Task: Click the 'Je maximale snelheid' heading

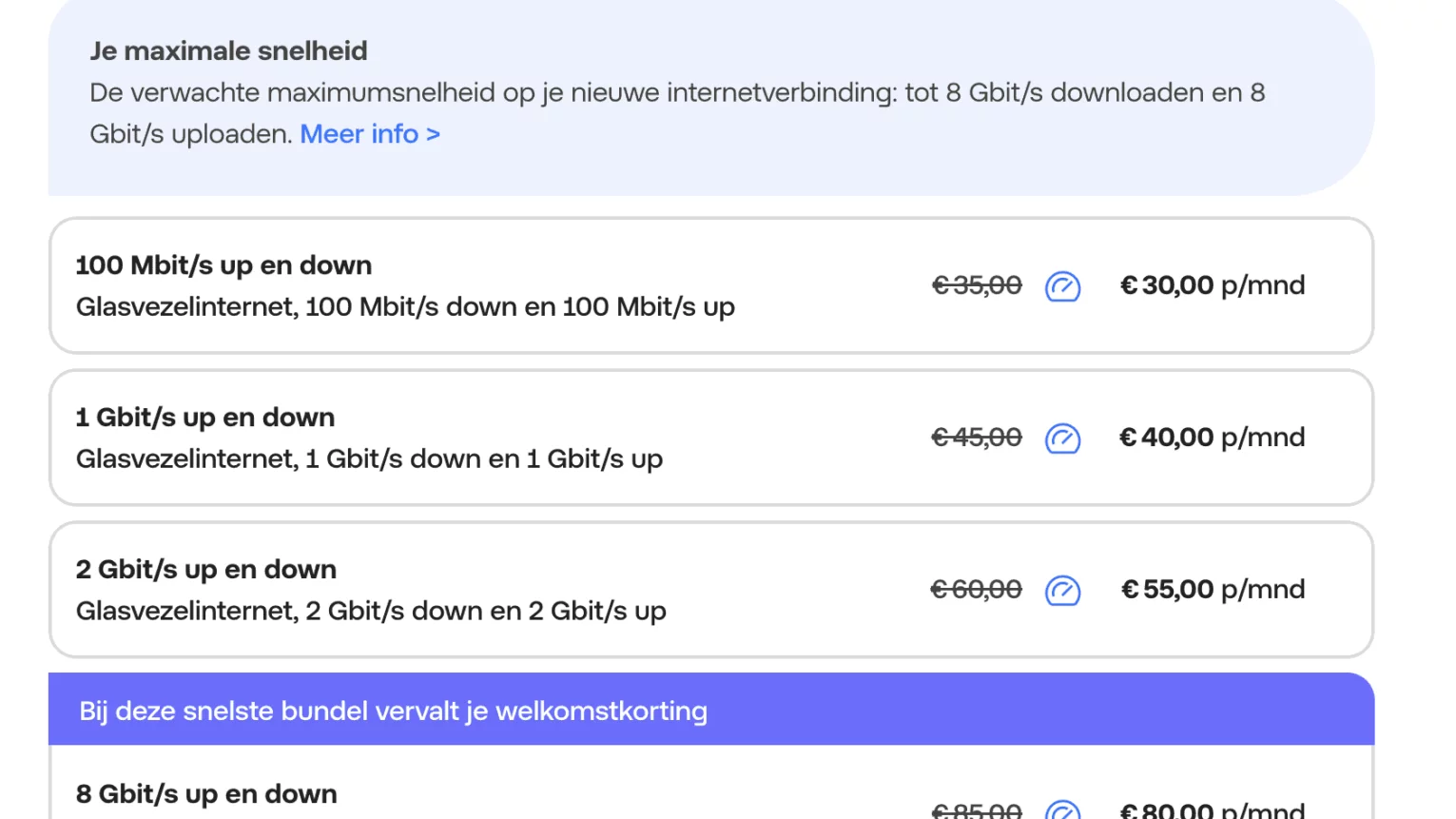Action: pyautogui.click(x=228, y=51)
